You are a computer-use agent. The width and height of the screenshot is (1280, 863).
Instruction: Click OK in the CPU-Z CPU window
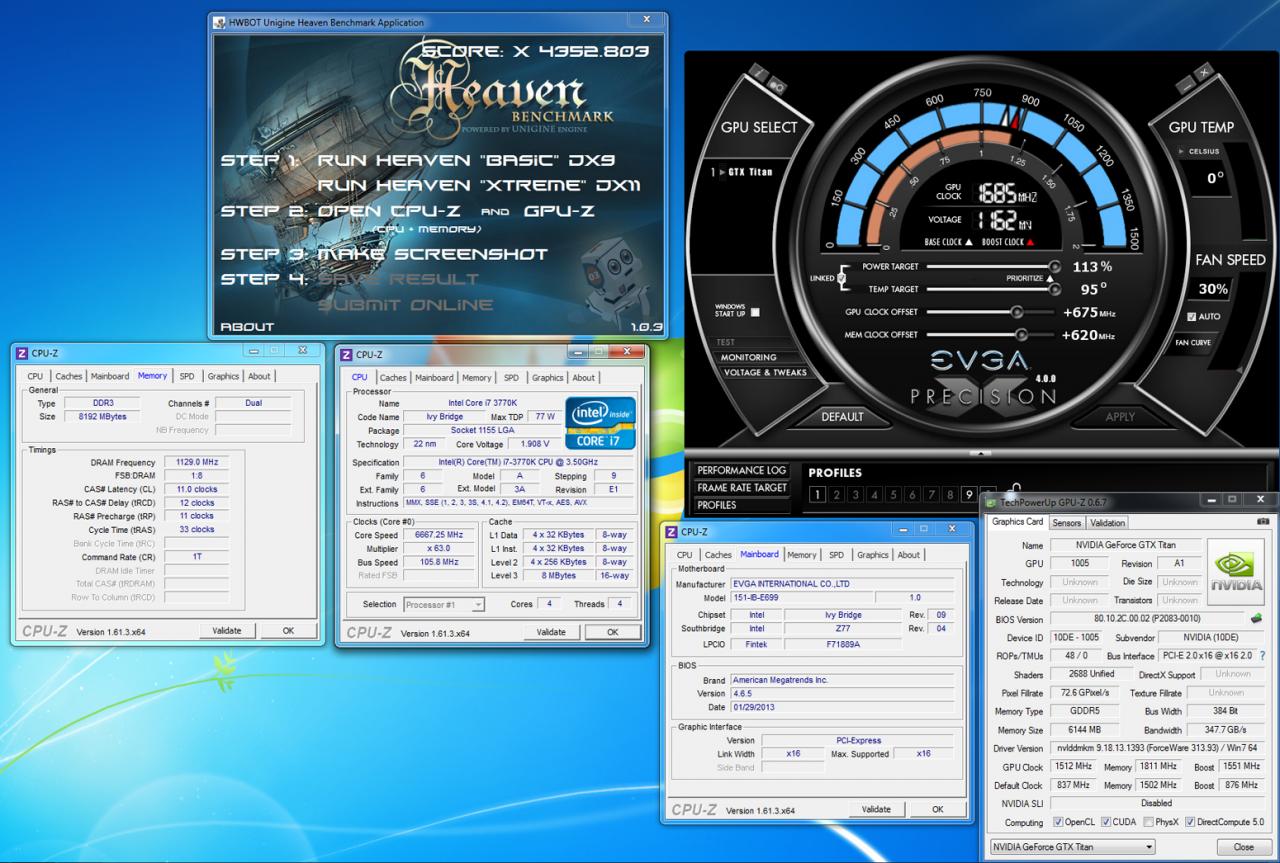[612, 632]
